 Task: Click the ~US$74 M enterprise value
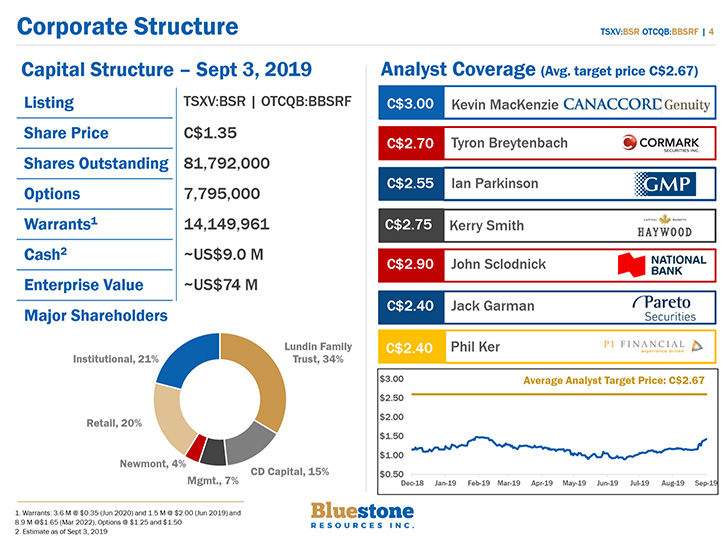point(221,285)
